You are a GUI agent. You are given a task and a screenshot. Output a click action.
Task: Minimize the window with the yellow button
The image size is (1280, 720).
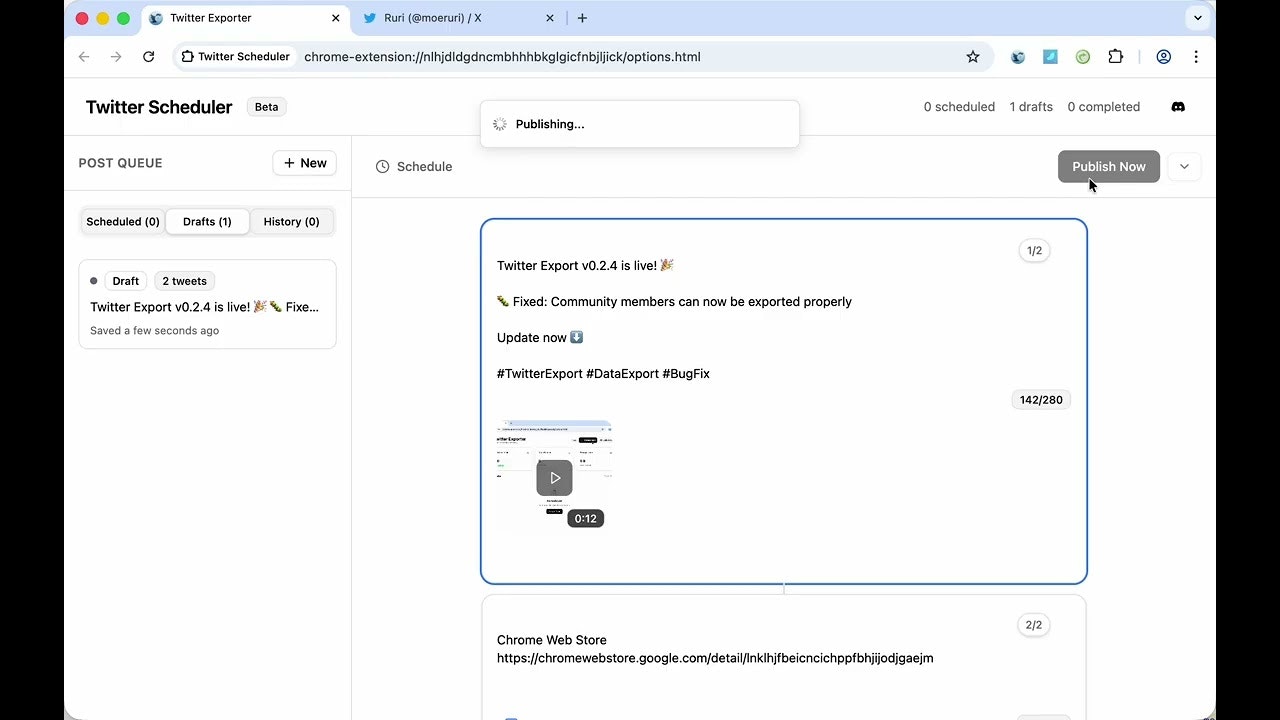(x=102, y=18)
